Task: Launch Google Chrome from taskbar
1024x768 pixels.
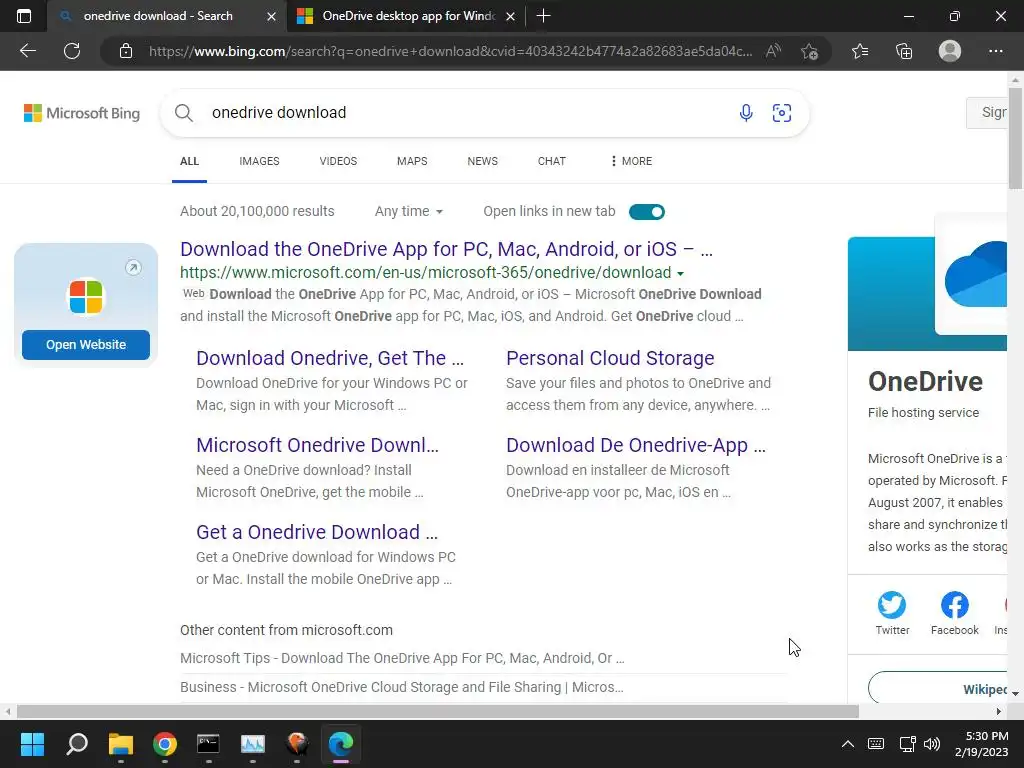Action: tap(165, 744)
